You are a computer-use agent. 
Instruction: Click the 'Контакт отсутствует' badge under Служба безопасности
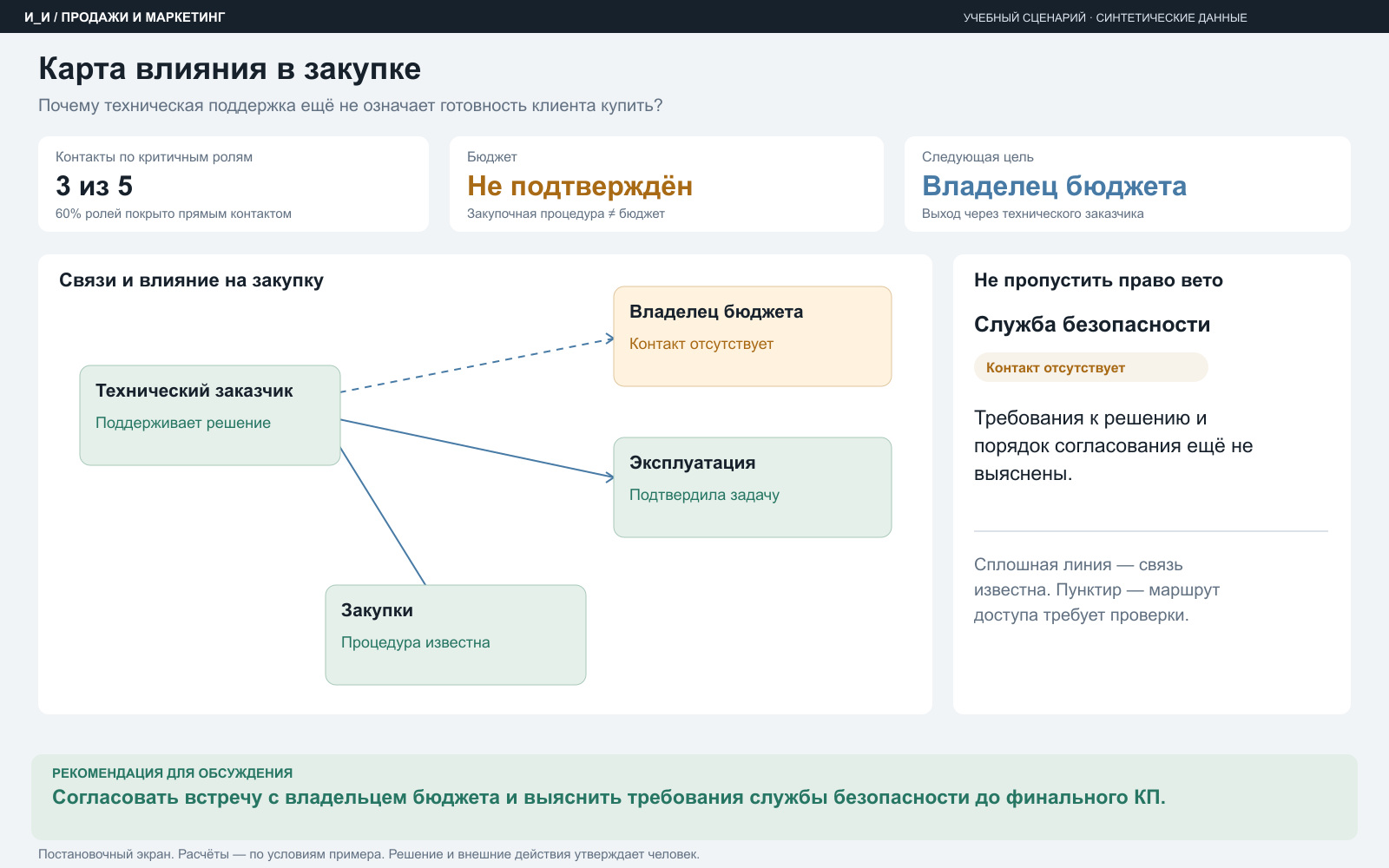point(1090,367)
